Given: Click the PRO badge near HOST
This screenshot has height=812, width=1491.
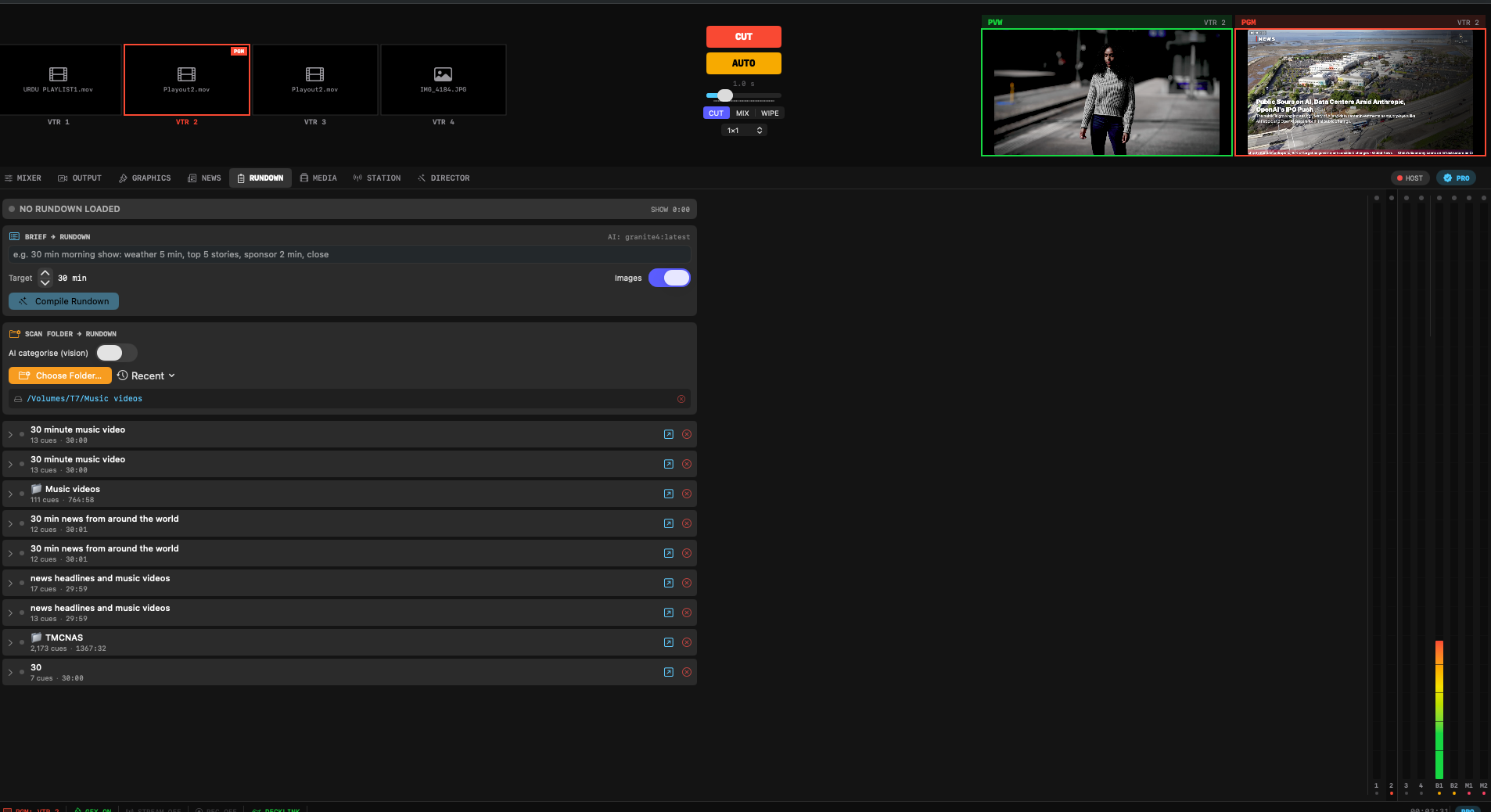Looking at the screenshot, I should [x=1457, y=178].
